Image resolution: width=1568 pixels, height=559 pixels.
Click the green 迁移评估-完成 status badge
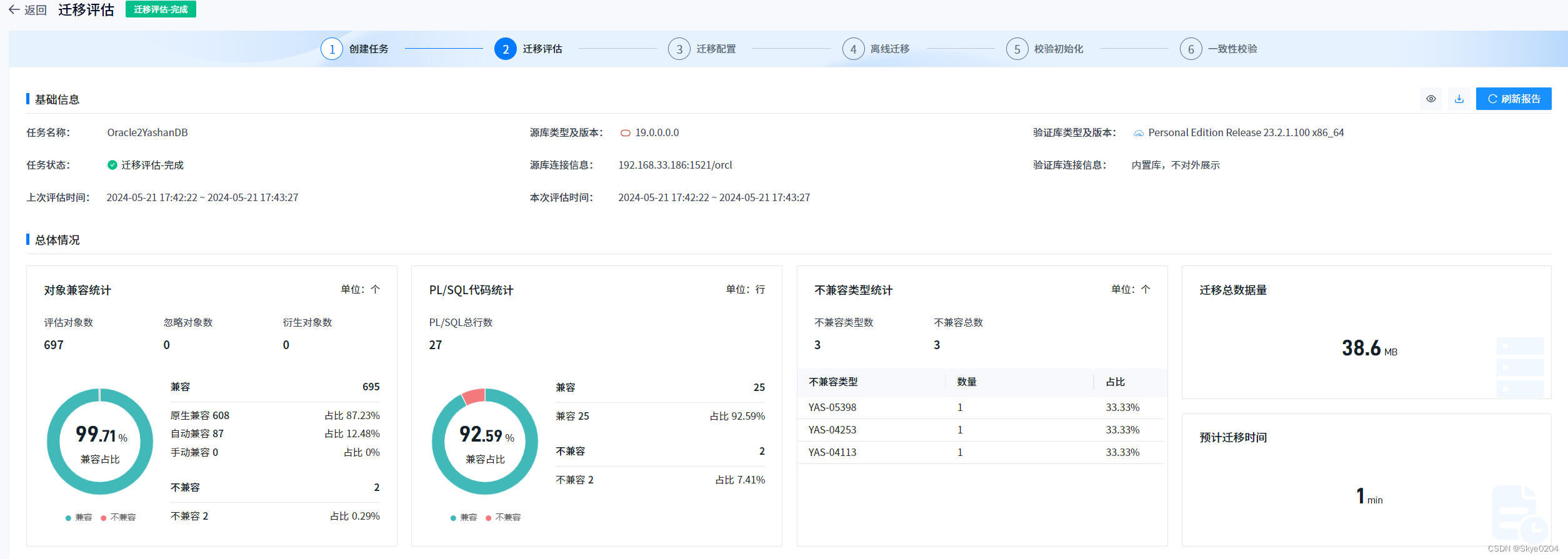(161, 9)
